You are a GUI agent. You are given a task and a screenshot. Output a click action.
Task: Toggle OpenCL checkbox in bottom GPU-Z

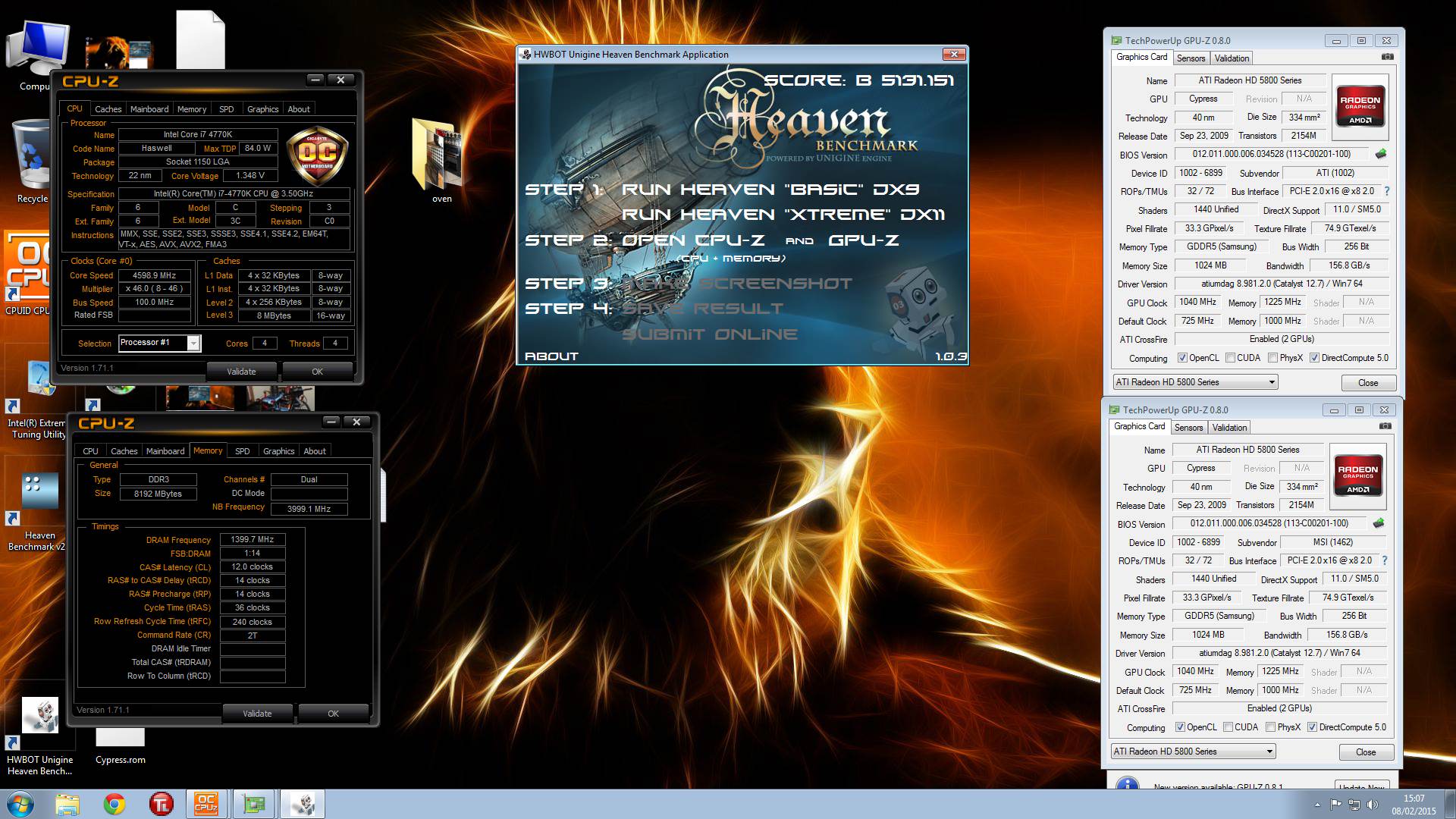pos(1180,727)
